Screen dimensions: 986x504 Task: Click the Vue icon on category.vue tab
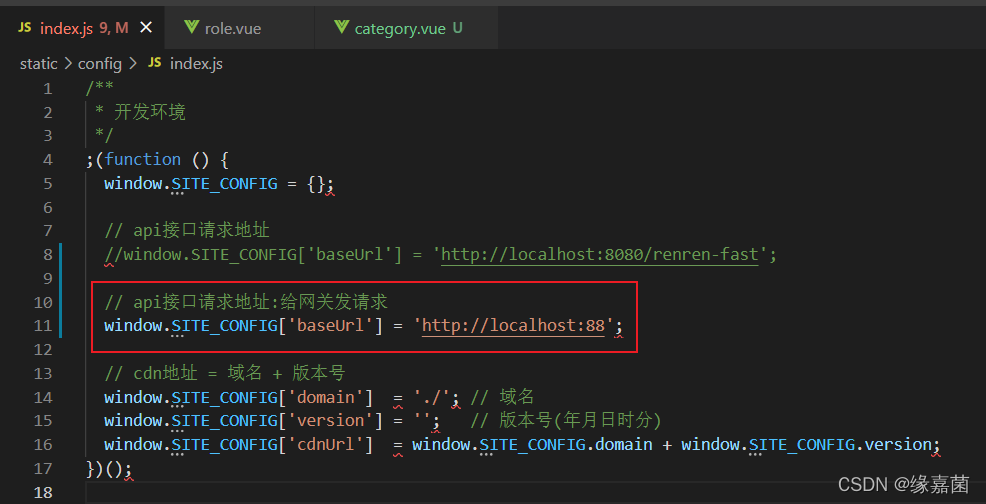(341, 28)
